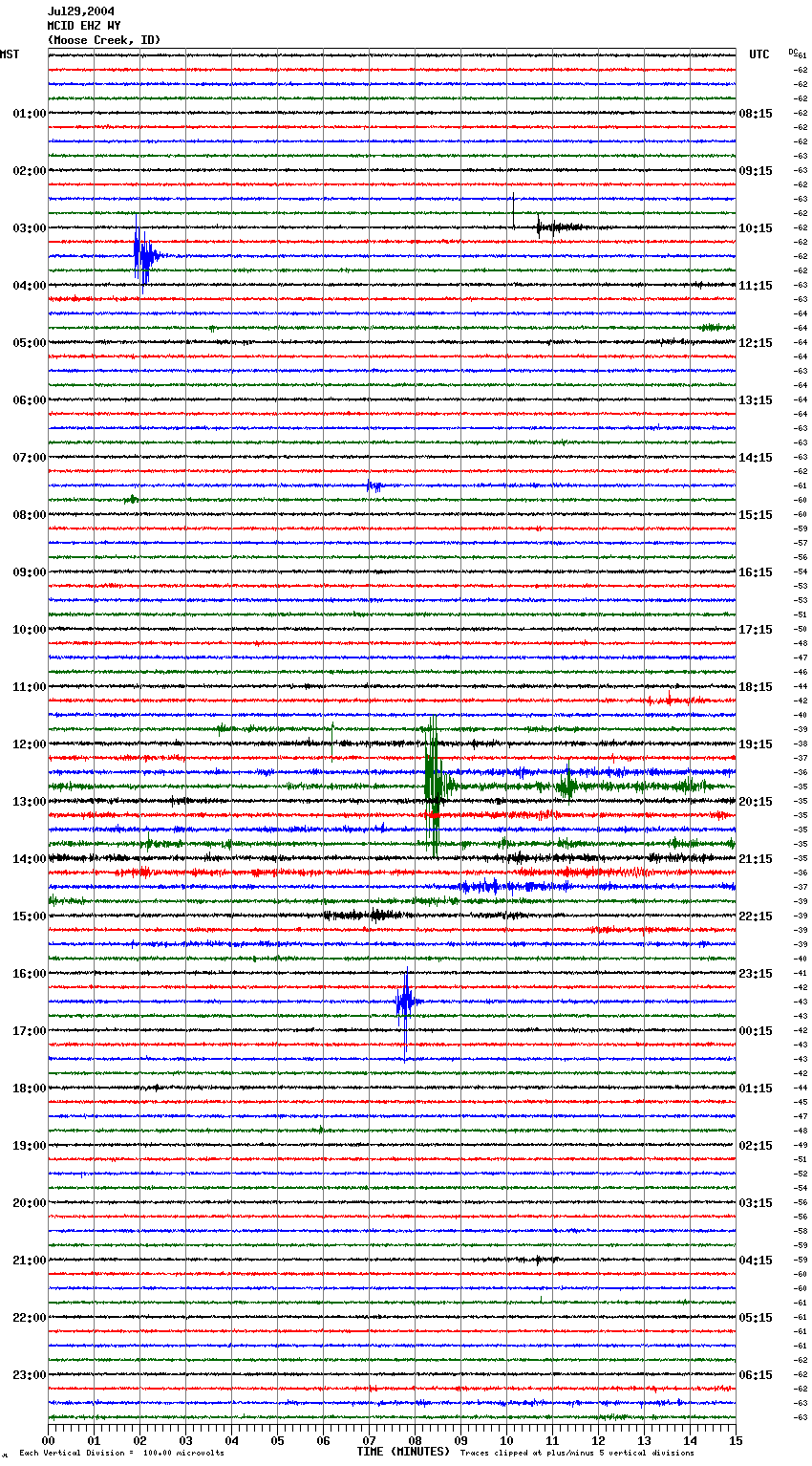
Task: Click the 16:00 MST time label
Action: [x=30, y=974]
